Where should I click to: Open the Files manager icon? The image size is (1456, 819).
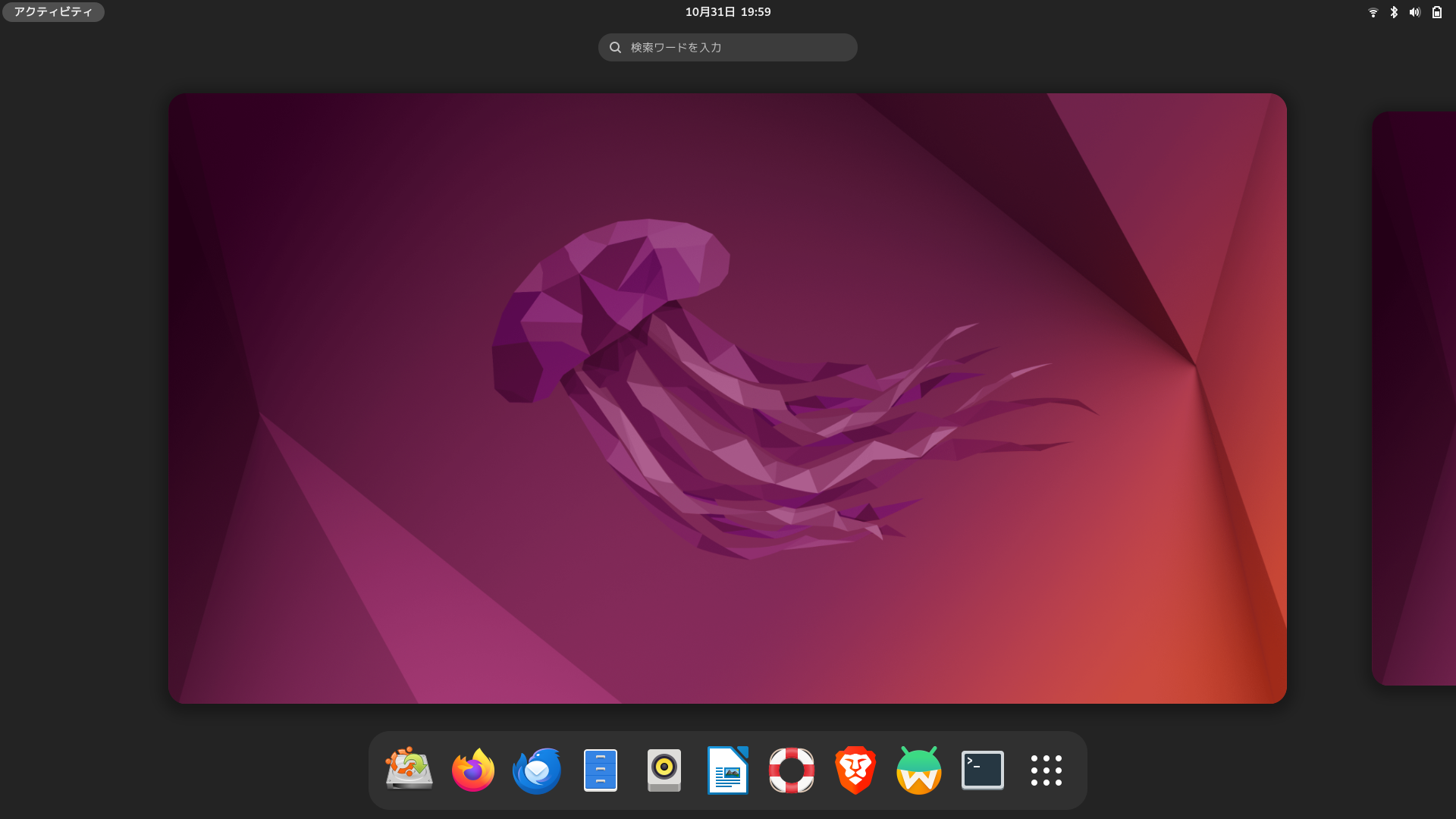[601, 770]
